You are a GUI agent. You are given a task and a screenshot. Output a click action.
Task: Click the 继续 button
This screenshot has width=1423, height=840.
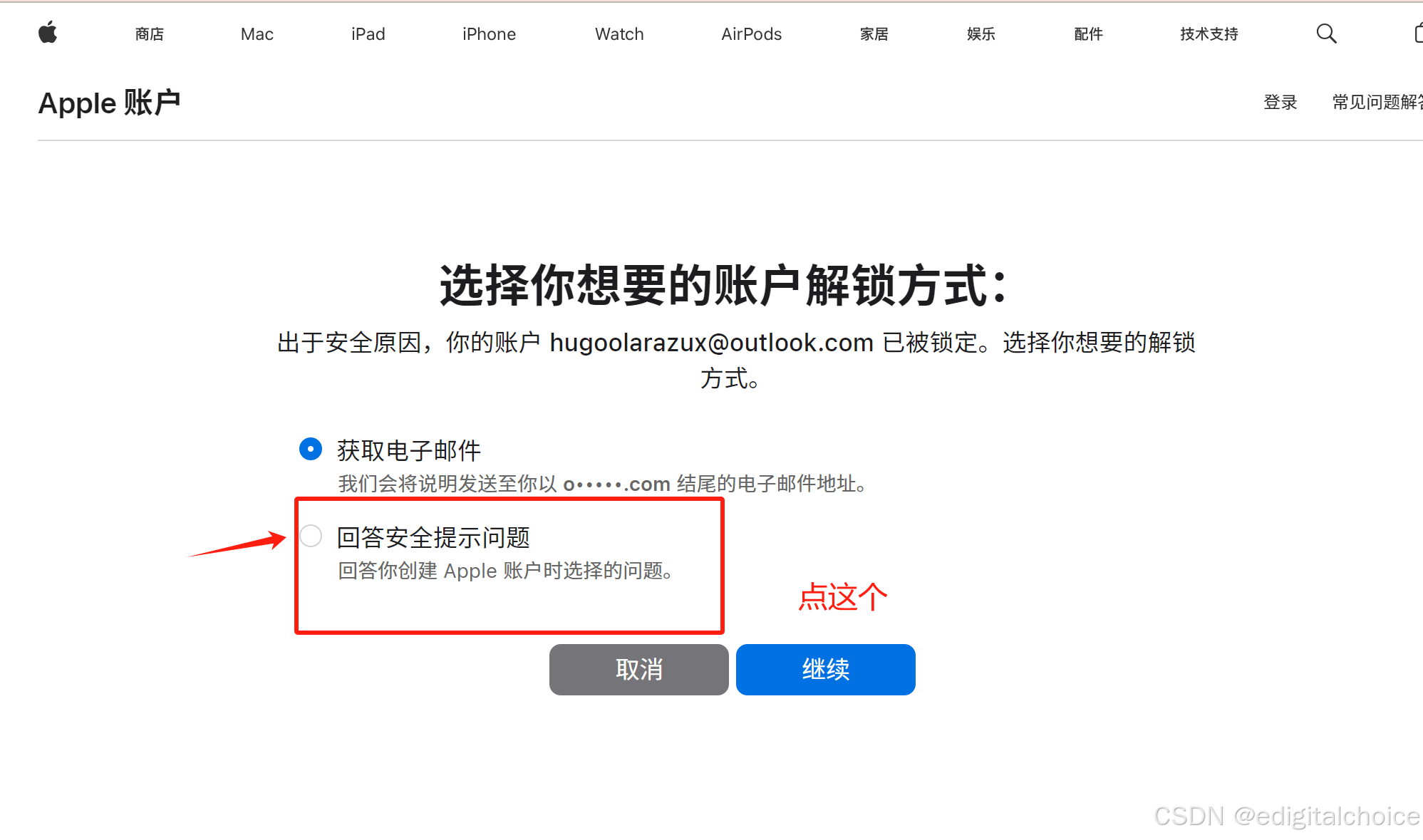tap(825, 670)
